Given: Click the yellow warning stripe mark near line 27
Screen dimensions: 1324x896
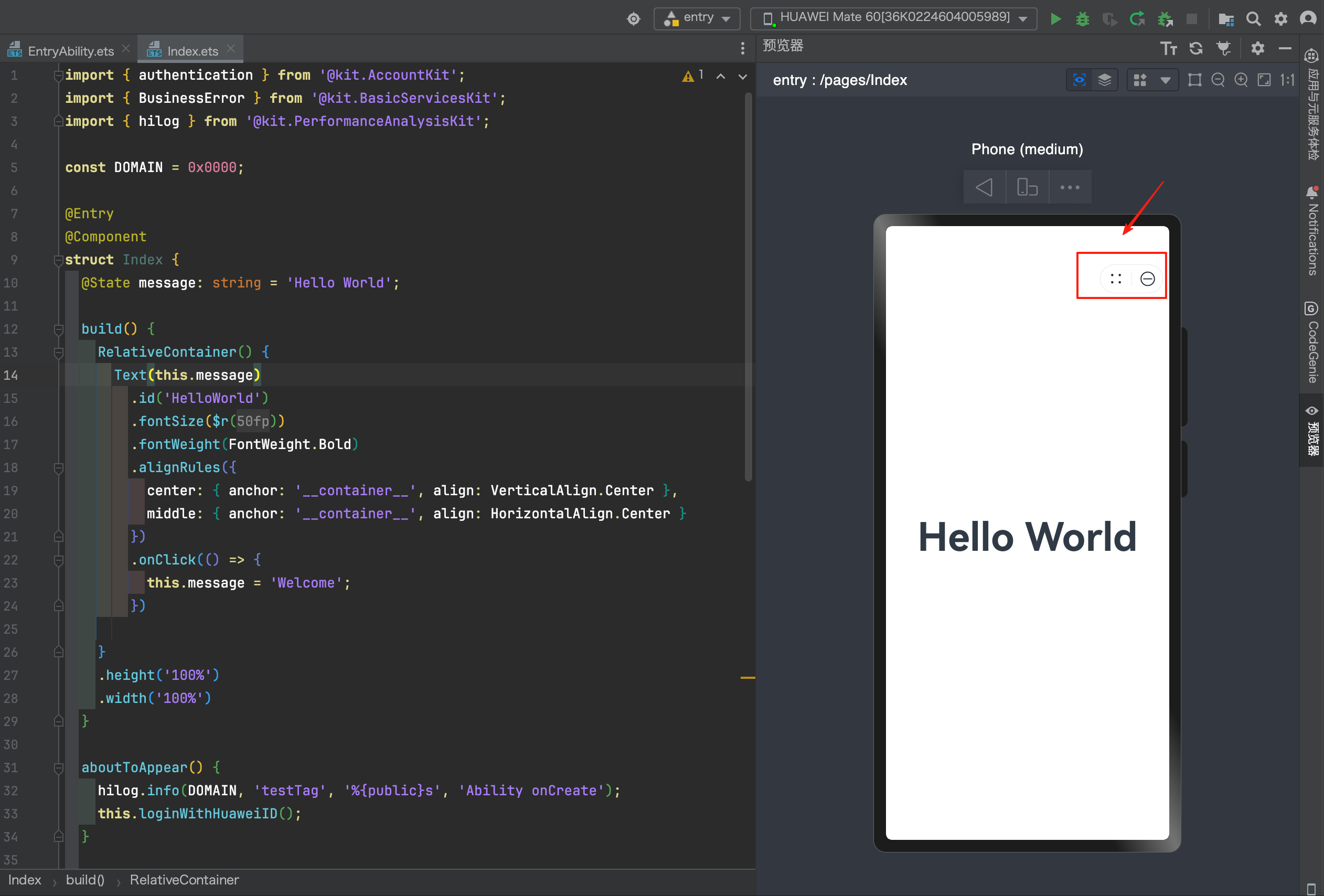Looking at the screenshot, I should (748, 678).
